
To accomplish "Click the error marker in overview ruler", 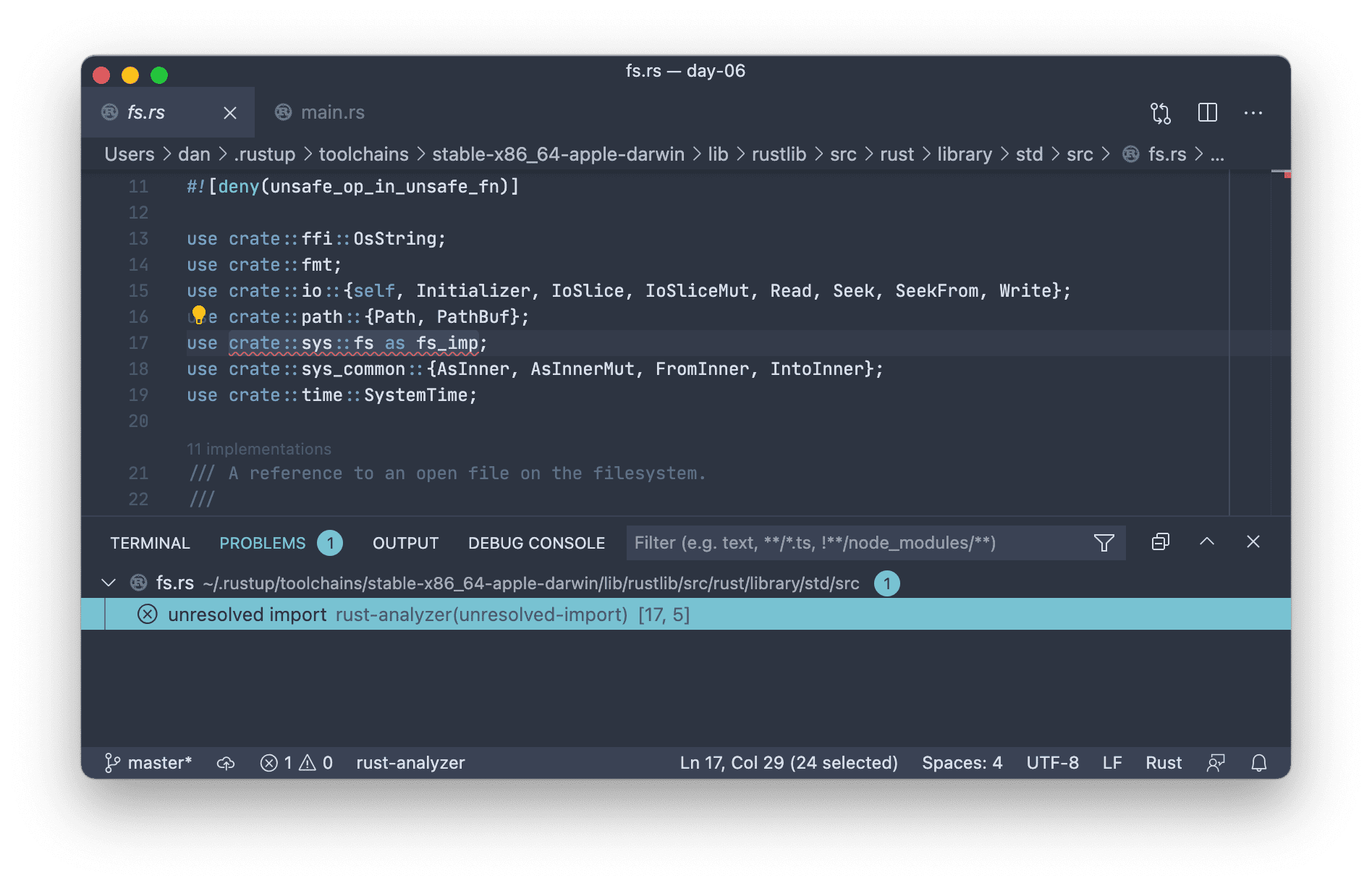I will pos(1287,174).
